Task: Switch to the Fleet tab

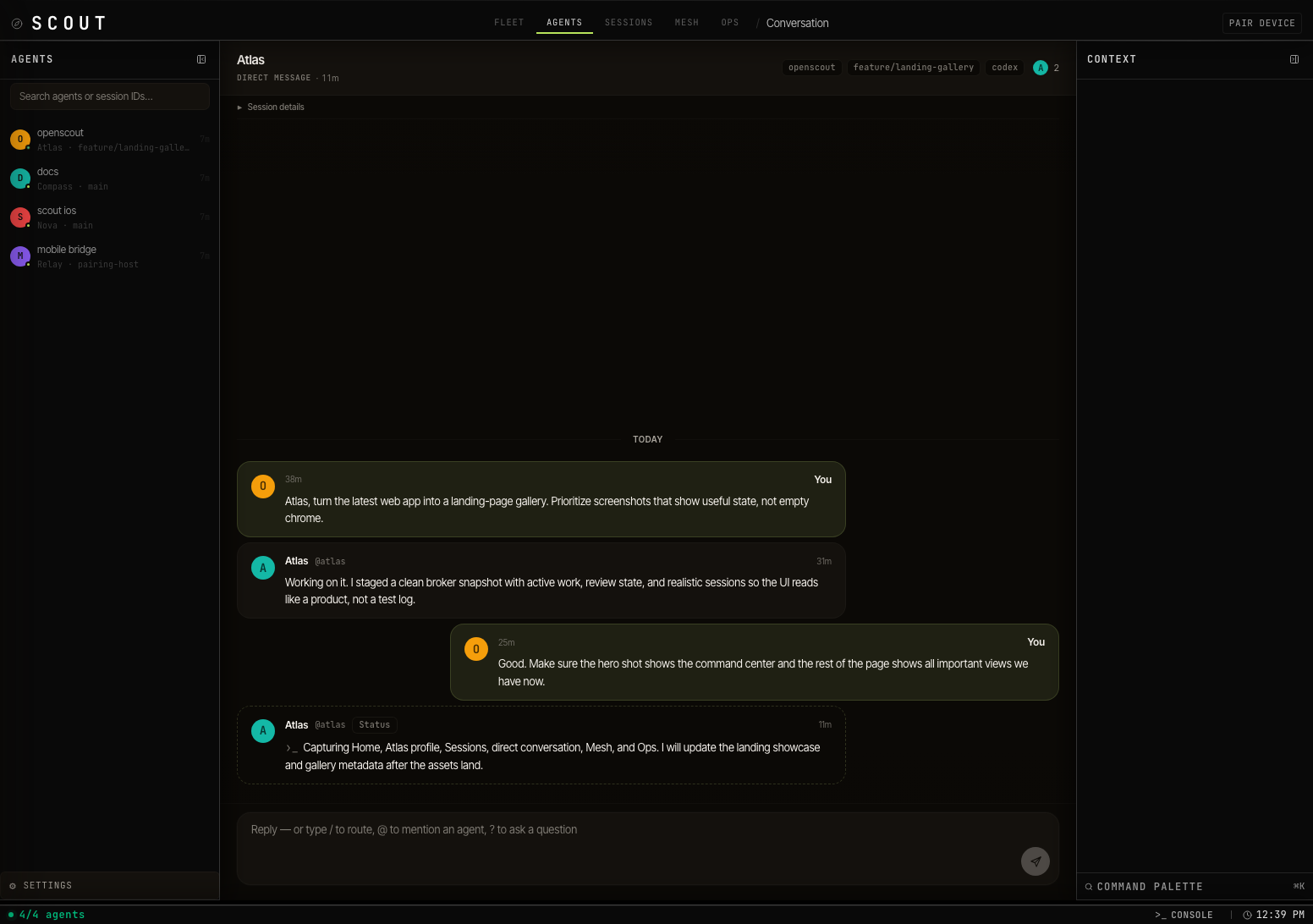Action: pyautogui.click(x=509, y=23)
